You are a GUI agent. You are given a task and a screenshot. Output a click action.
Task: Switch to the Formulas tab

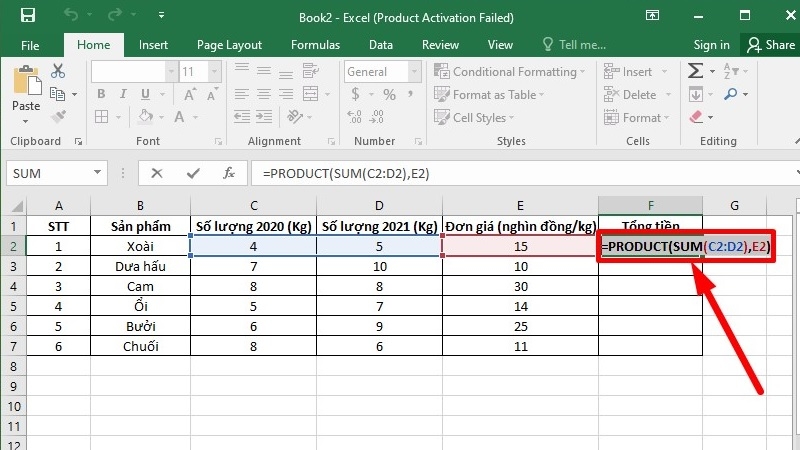click(x=315, y=45)
